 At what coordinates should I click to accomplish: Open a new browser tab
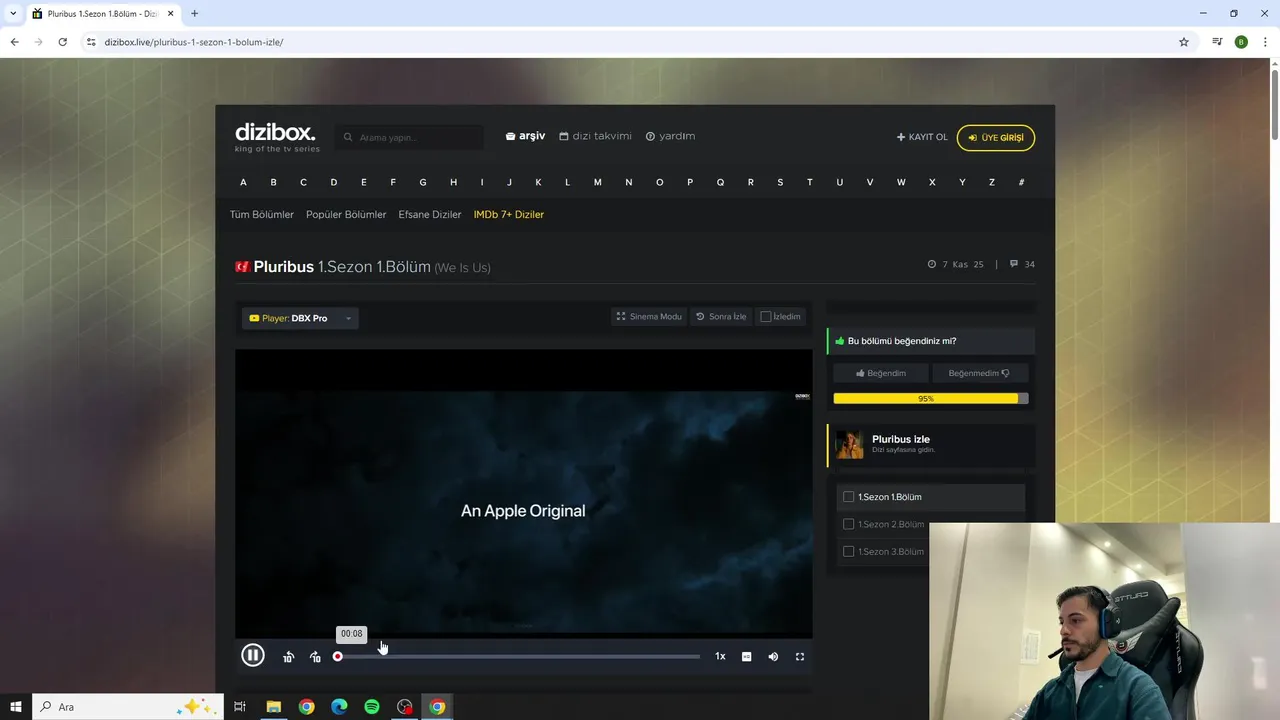click(x=194, y=14)
